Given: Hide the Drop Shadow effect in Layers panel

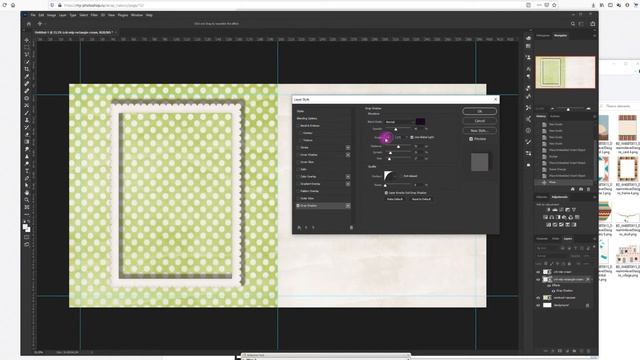Looking at the screenshot, I should point(554,291).
